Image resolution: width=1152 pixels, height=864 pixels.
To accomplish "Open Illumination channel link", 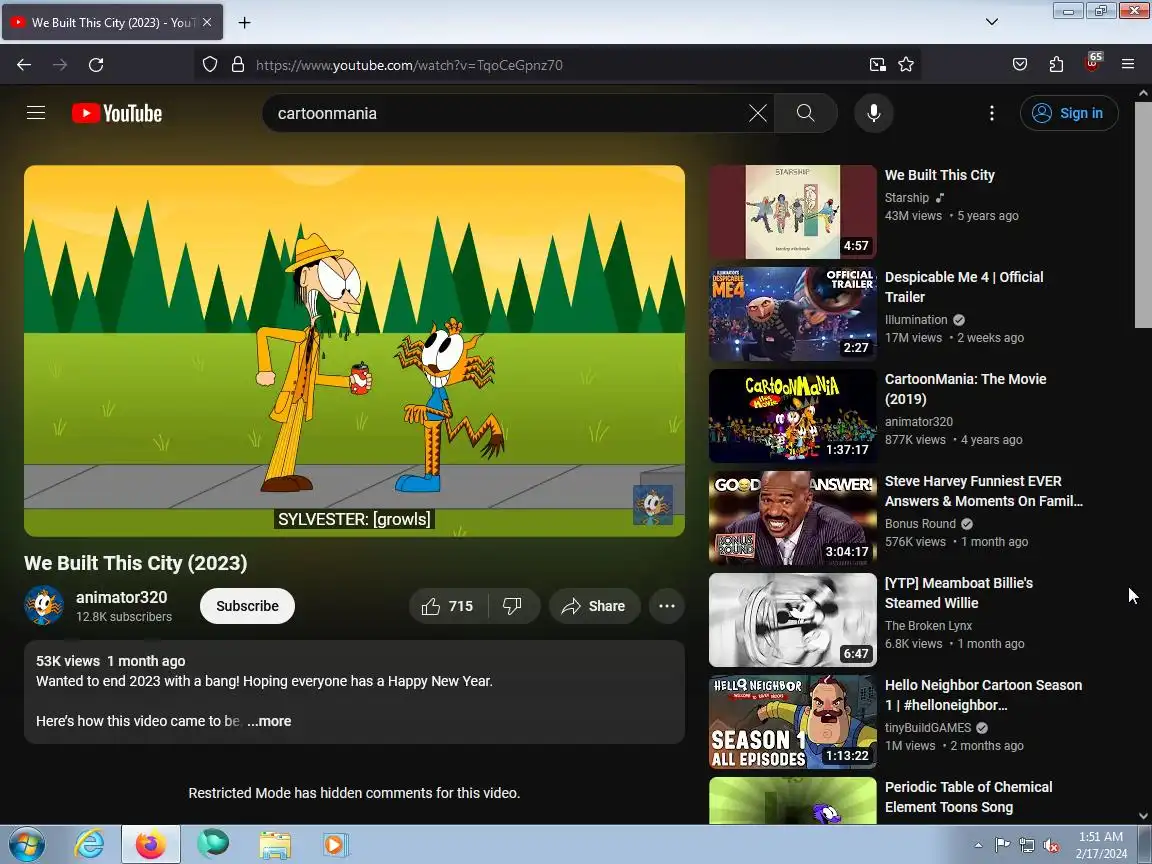I will 916,320.
